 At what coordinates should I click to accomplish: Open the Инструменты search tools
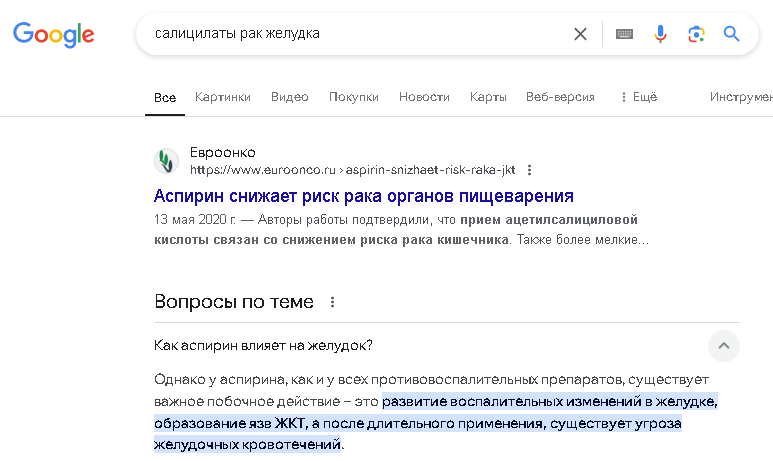tap(741, 97)
